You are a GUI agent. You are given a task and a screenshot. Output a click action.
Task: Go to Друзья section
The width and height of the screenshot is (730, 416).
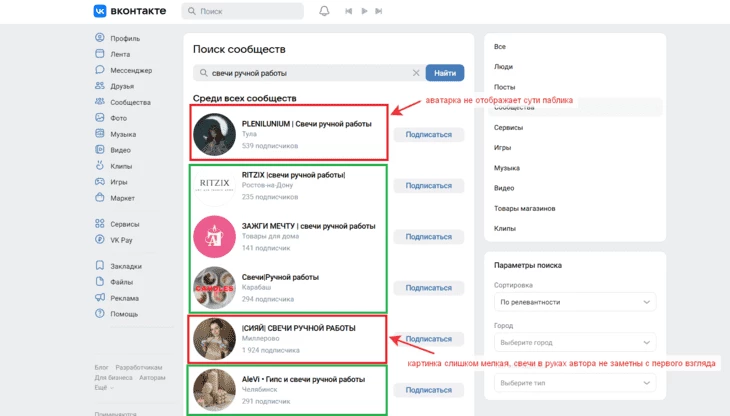115,86
